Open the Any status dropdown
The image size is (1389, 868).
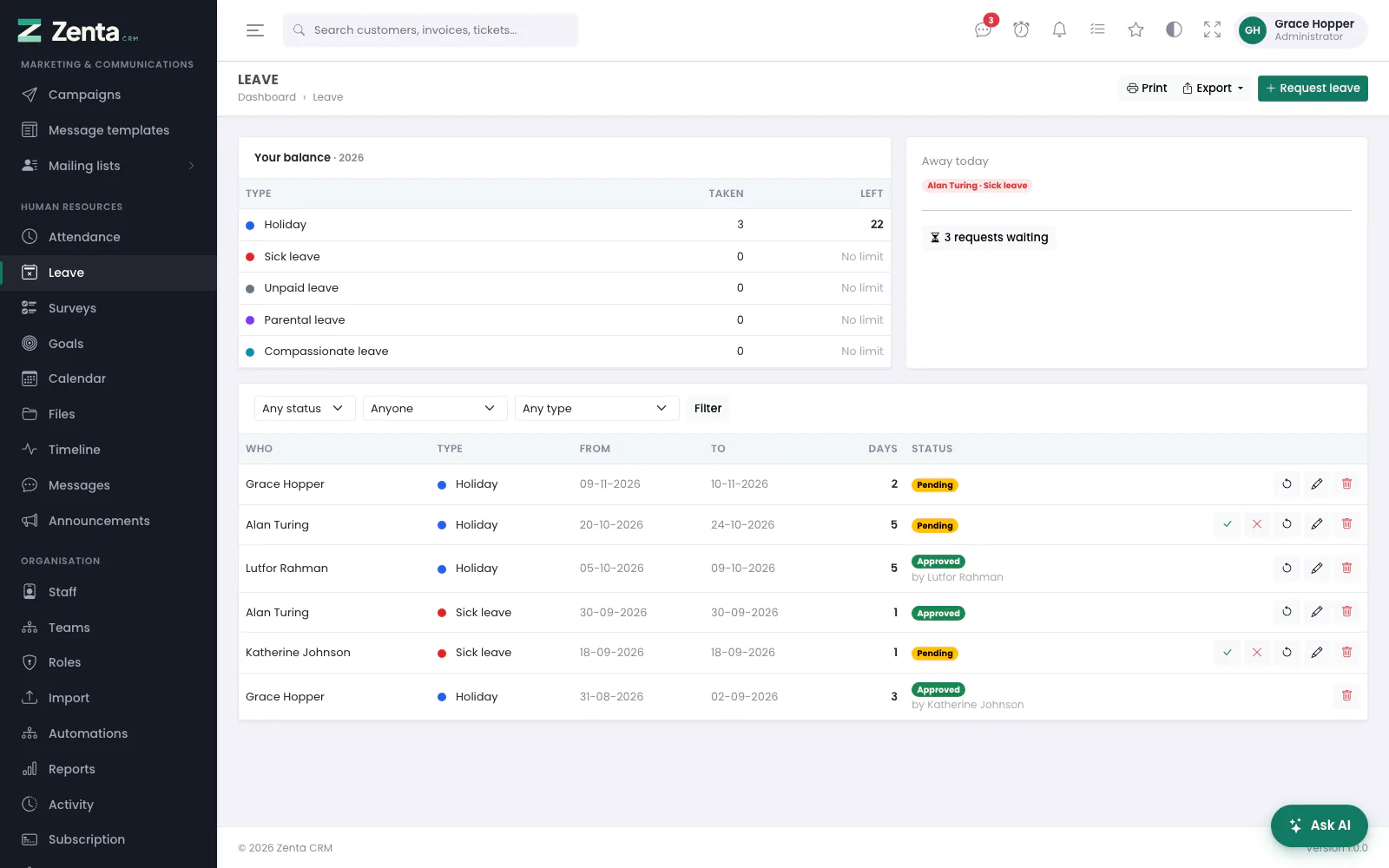pos(305,408)
